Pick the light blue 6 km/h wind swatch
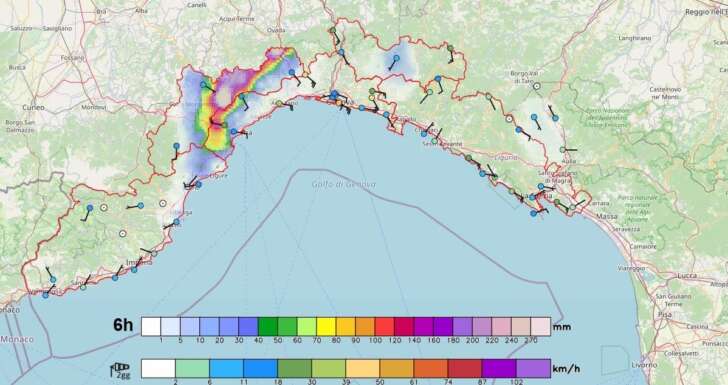Viewport: 728px width, 385px height. coord(227,368)
